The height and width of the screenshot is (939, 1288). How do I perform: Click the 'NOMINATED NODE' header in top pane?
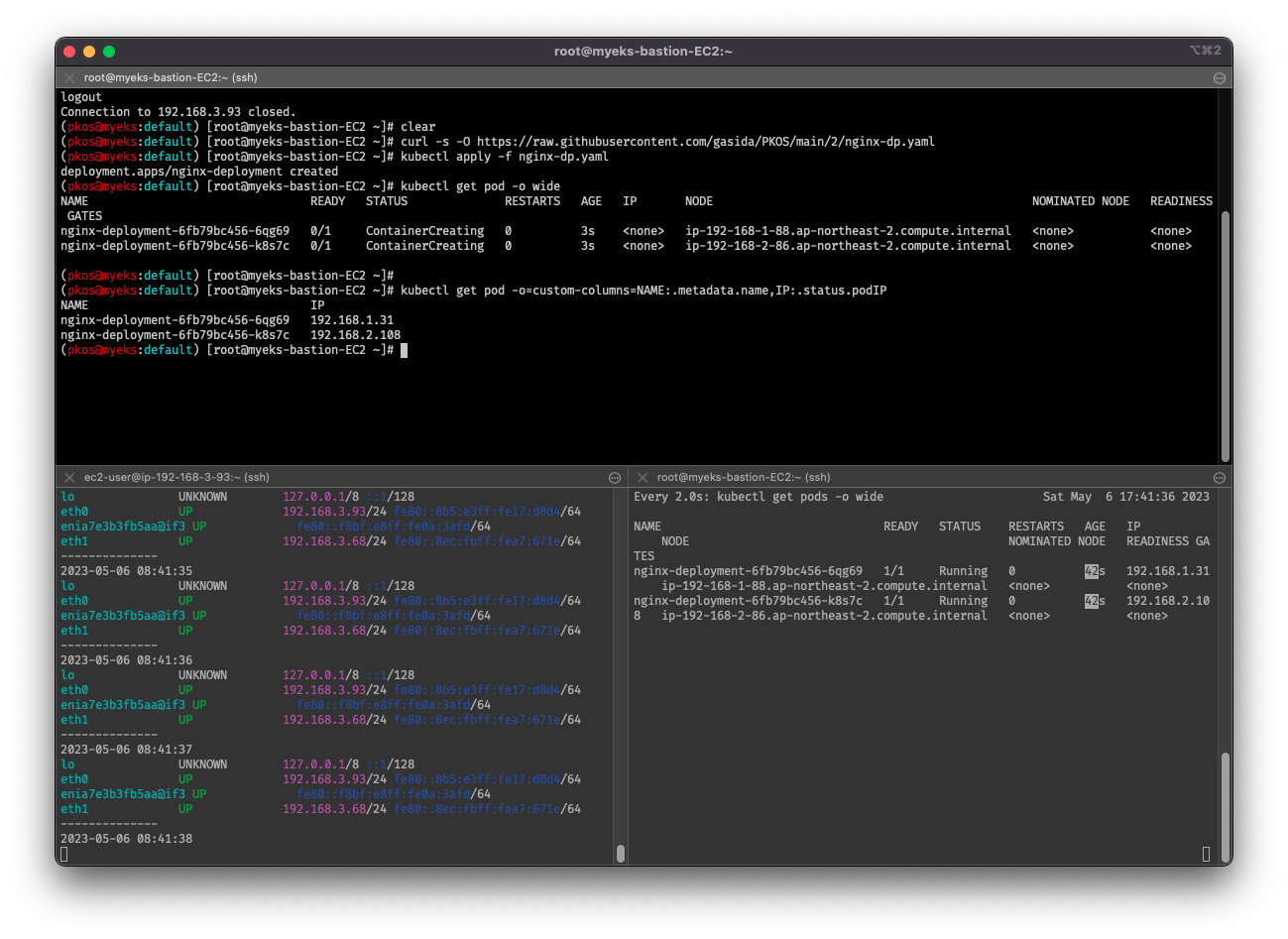[1081, 201]
